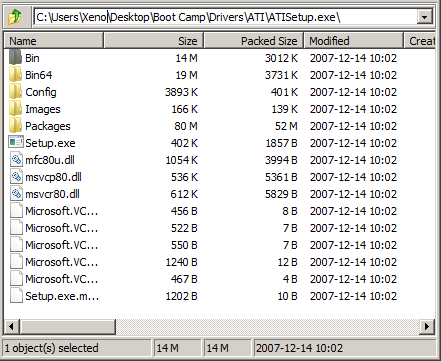441x361 pixels.
Task: Click the scroll left arrow of horizontal scrollbar
Action: click(12, 326)
